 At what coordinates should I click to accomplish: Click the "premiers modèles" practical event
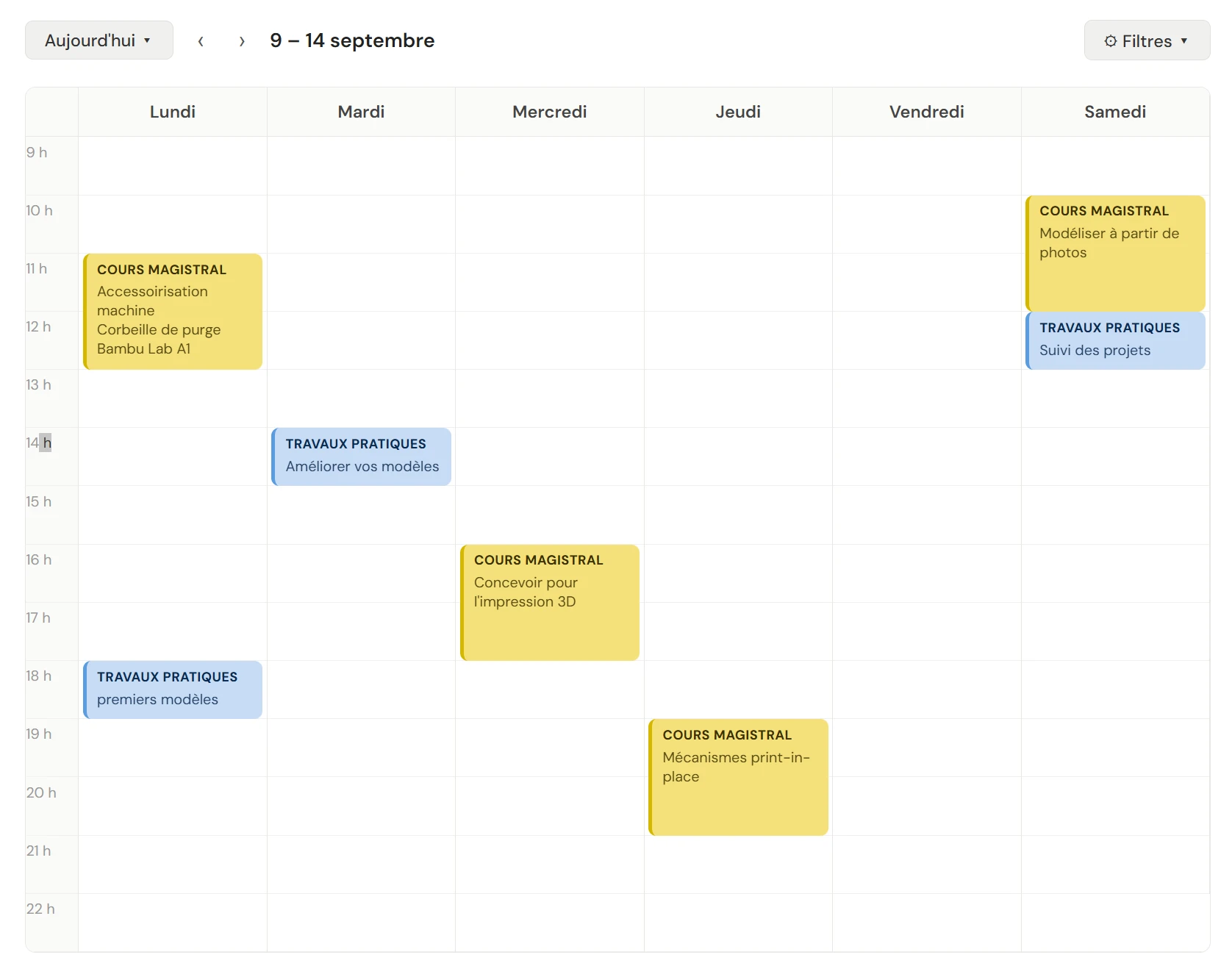(x=172, y=689)
